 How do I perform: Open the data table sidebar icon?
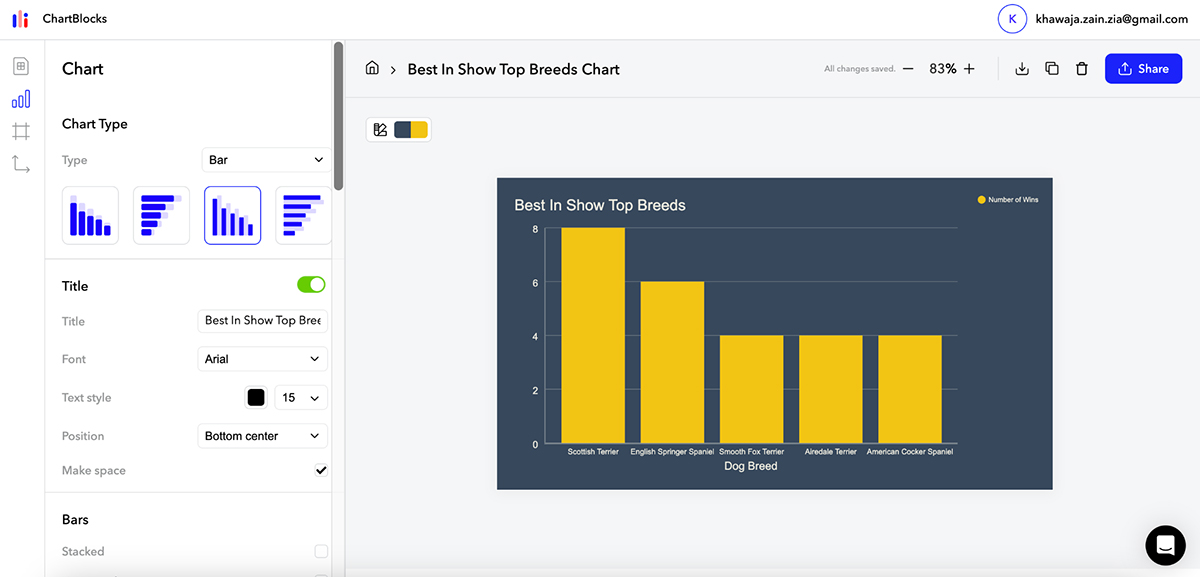coord(21,66)
